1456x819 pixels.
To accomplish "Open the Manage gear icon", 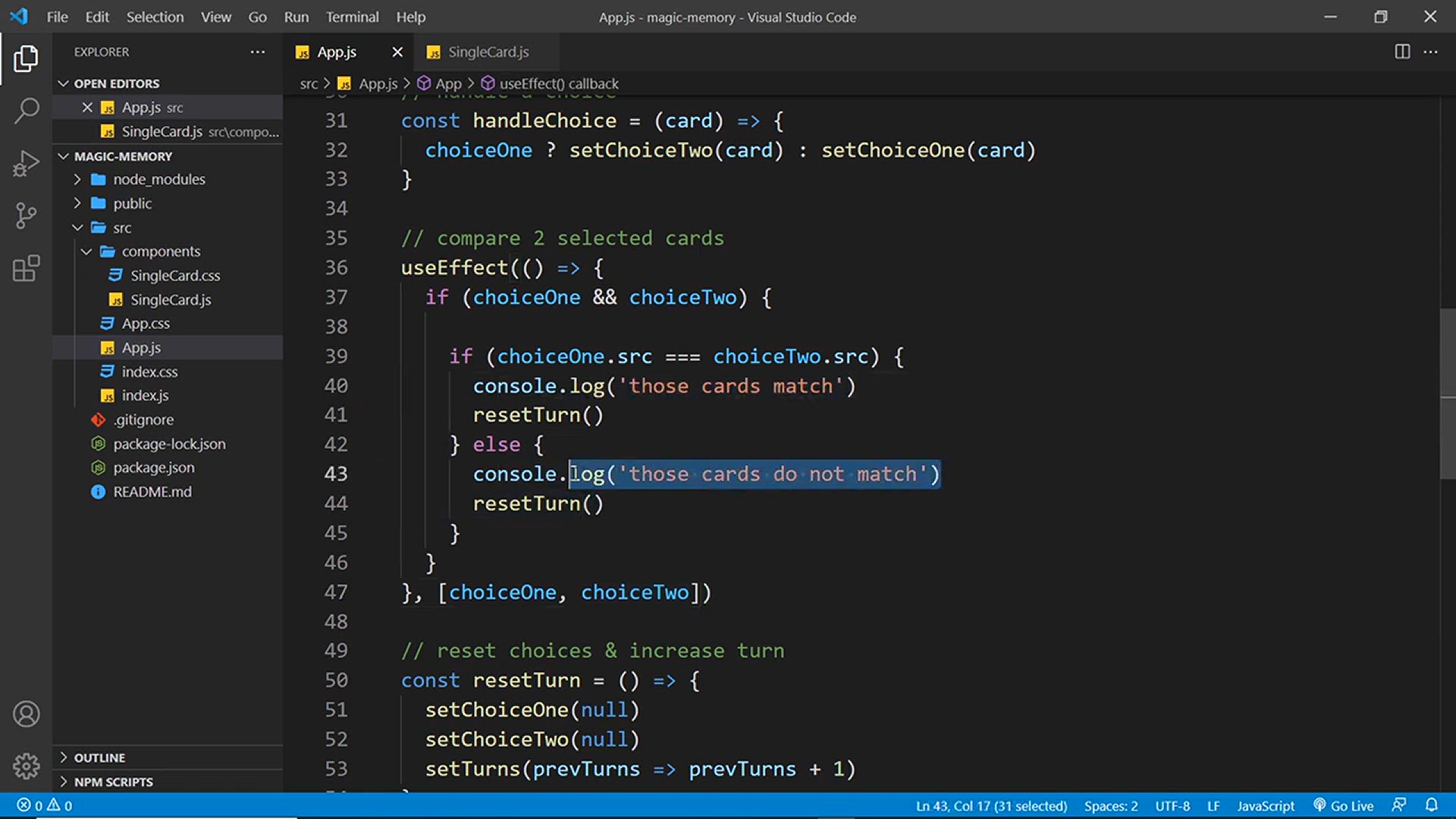I will click(x=26, y=766).
